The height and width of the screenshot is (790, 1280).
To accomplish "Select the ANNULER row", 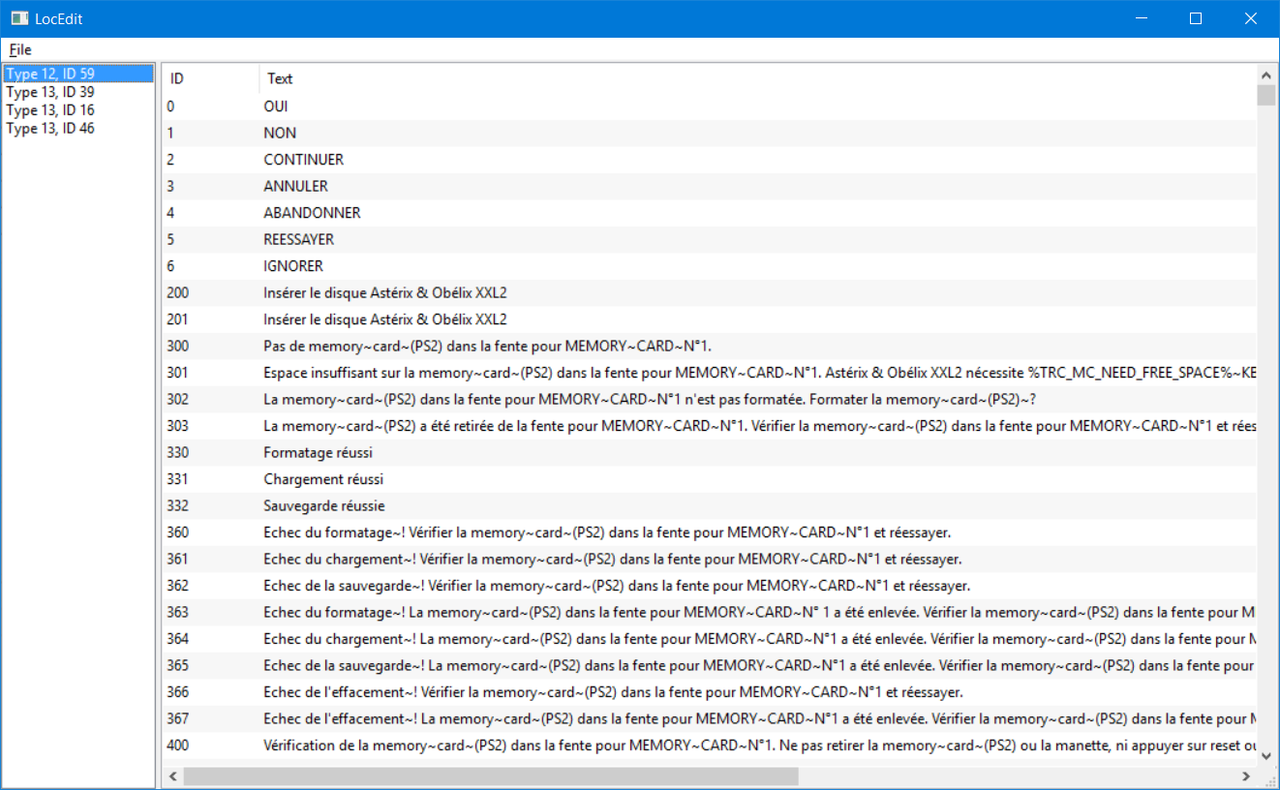I will pyautogui.click(x=709, y=186).
